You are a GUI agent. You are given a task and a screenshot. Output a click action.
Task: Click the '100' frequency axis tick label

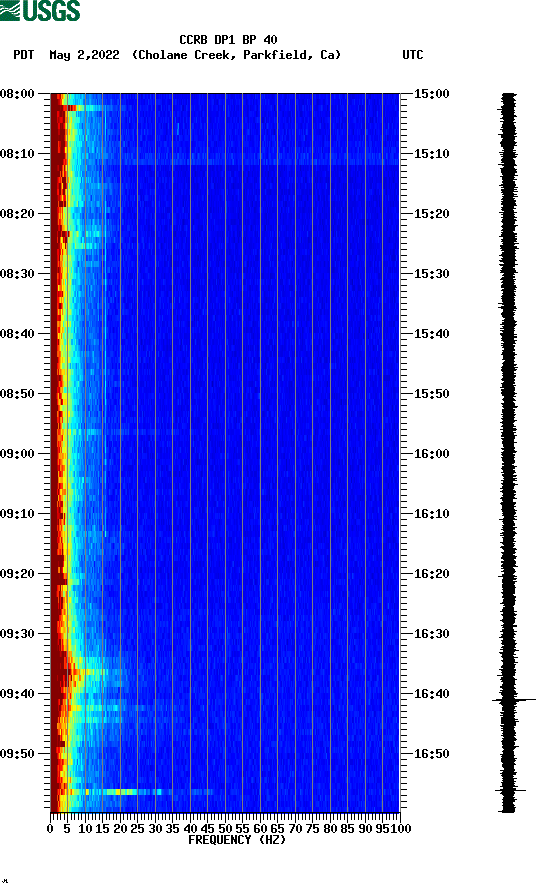pos(401,829)
